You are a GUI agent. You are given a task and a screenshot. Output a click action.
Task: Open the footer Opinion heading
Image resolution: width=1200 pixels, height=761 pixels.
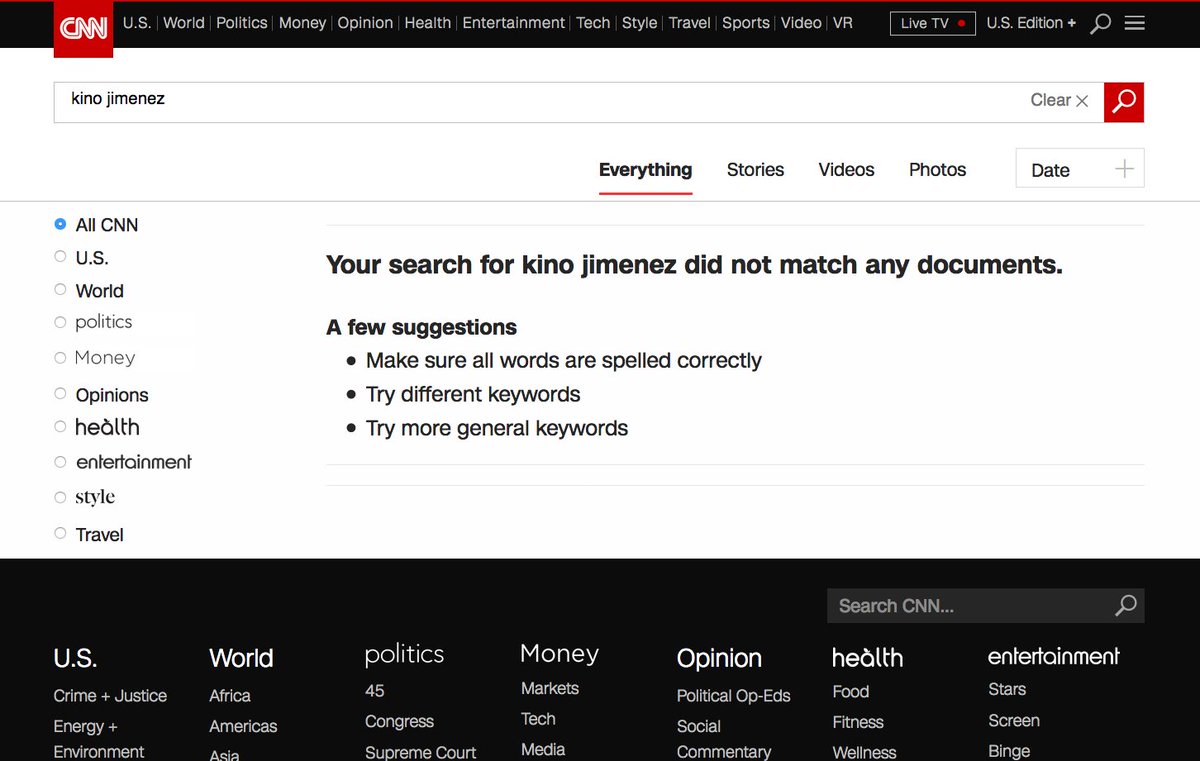click(719, 658)
